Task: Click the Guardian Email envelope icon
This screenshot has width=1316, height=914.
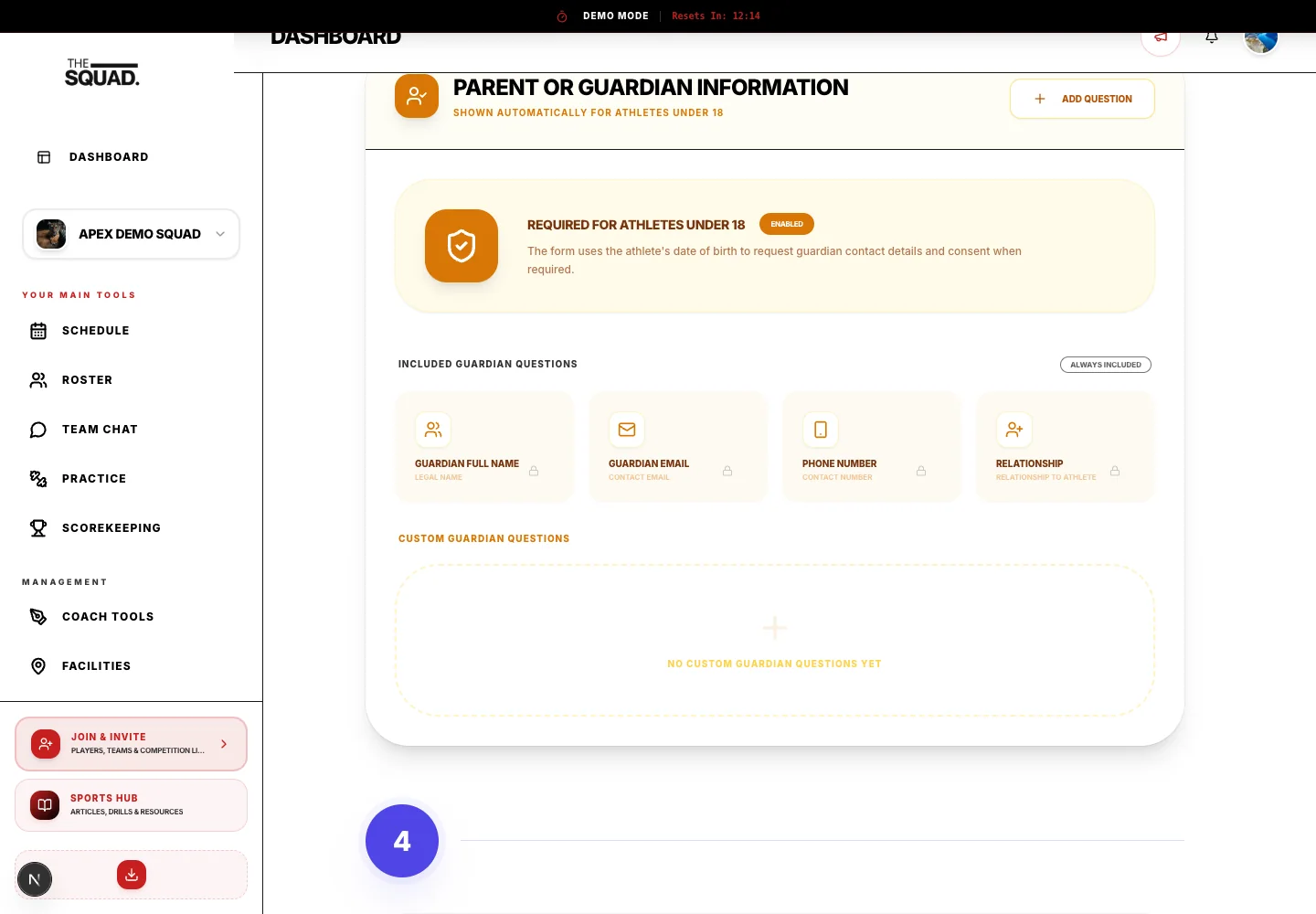Action: coord(627,430)
